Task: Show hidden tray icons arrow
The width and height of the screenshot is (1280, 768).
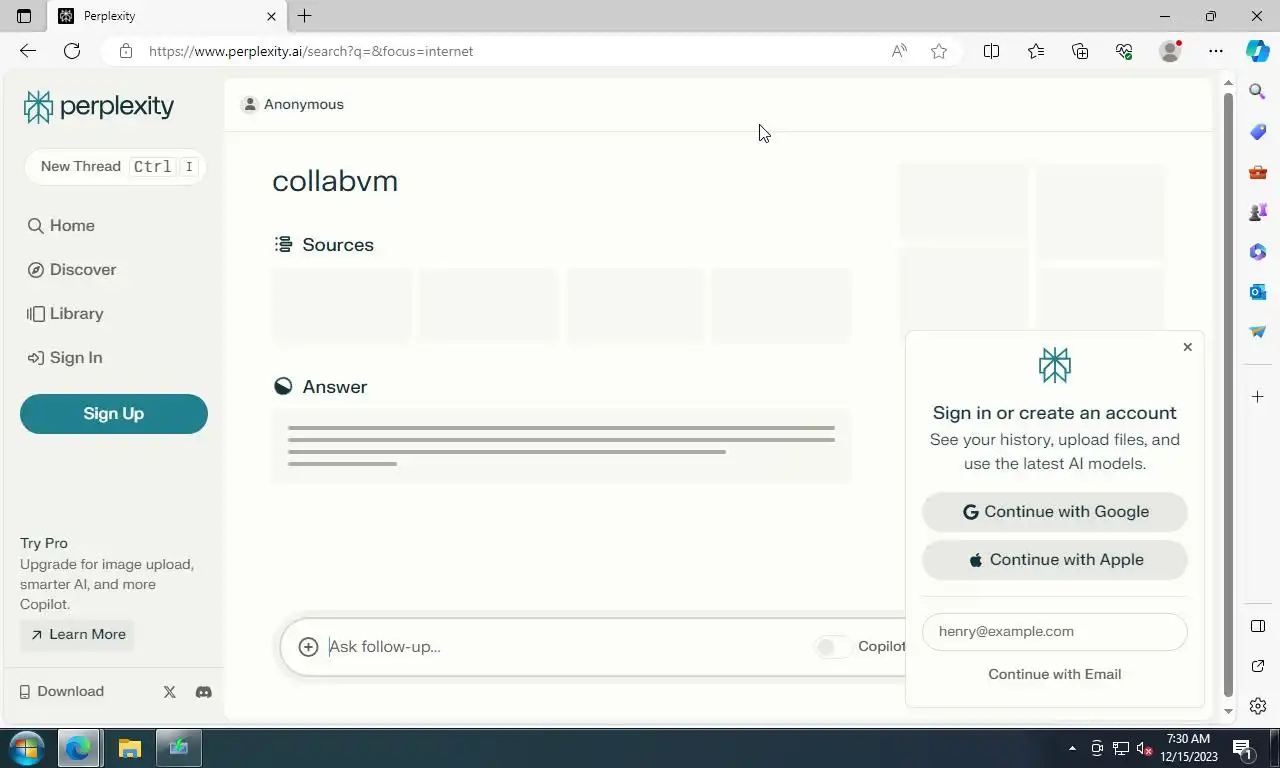Action: click(1072, 748)
